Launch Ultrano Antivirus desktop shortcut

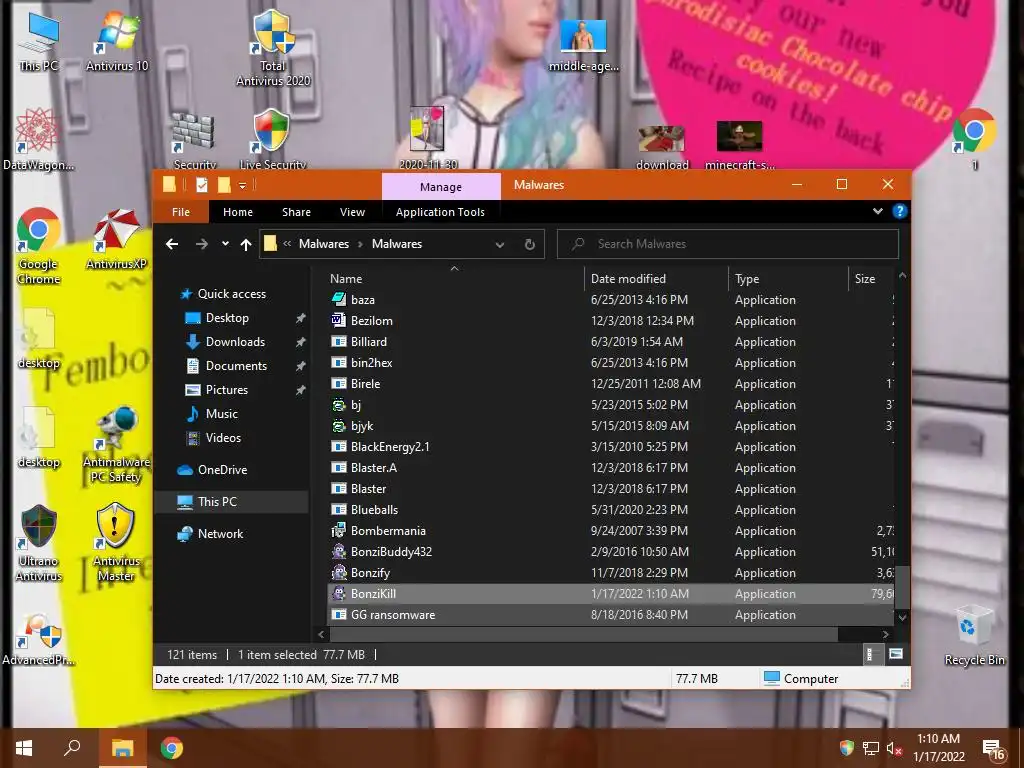point(39,542)
